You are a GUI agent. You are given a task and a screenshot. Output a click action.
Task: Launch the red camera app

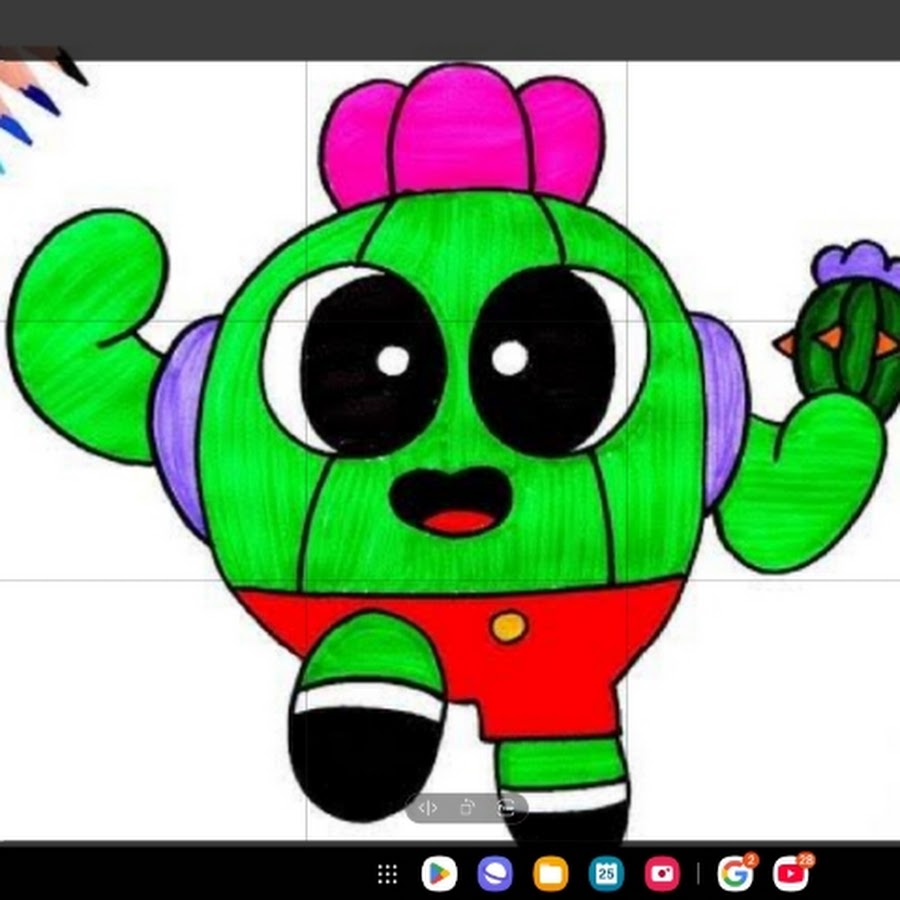(662, 874)
